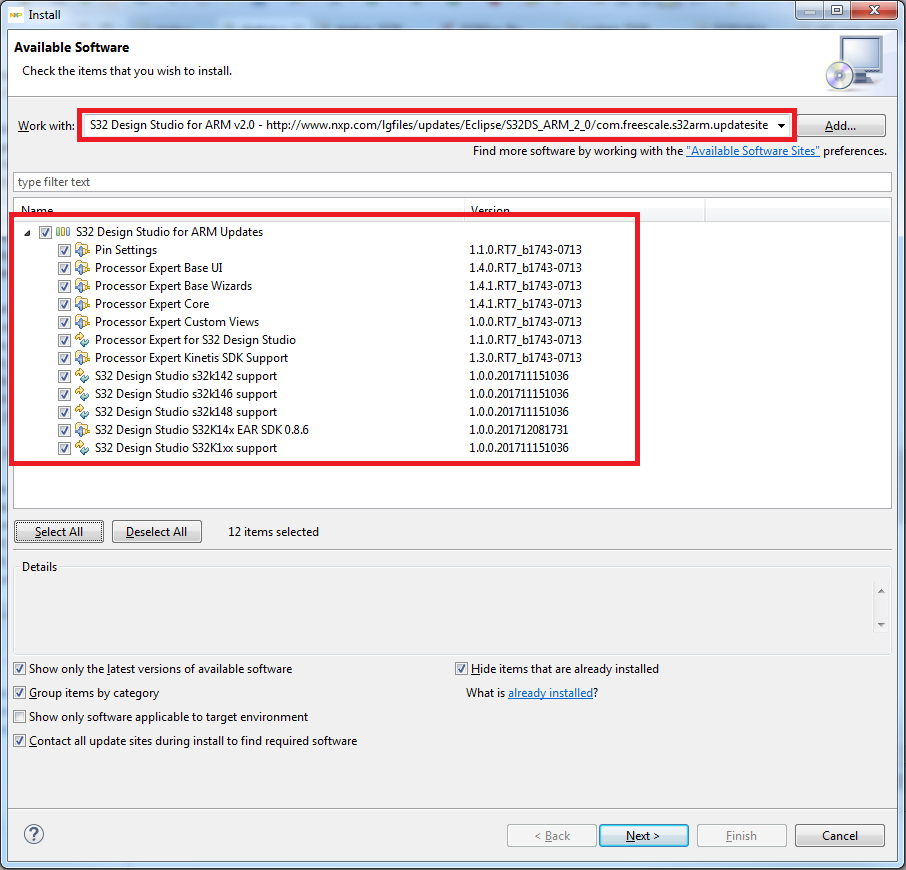The height and width of the screenshot is (870, 906).
Task: Uncheck S32 Design Studio s32k146 support checkbox
Action: click(64, 394)
